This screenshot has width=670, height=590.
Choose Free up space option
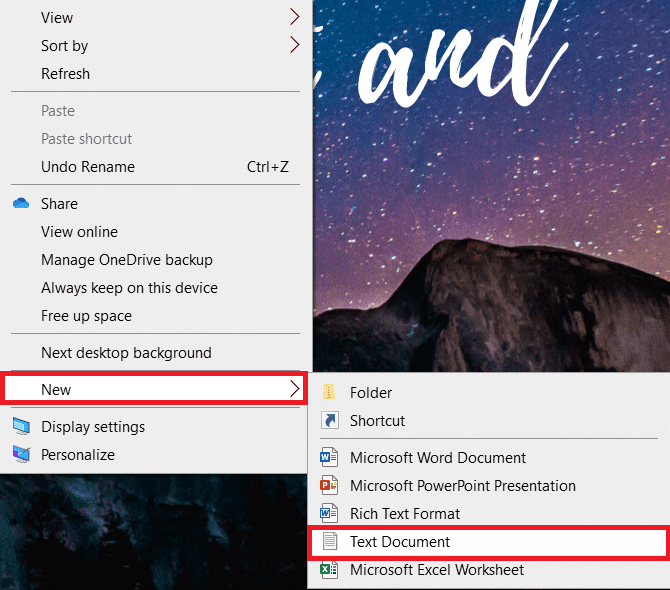click(x=86, y=316)
